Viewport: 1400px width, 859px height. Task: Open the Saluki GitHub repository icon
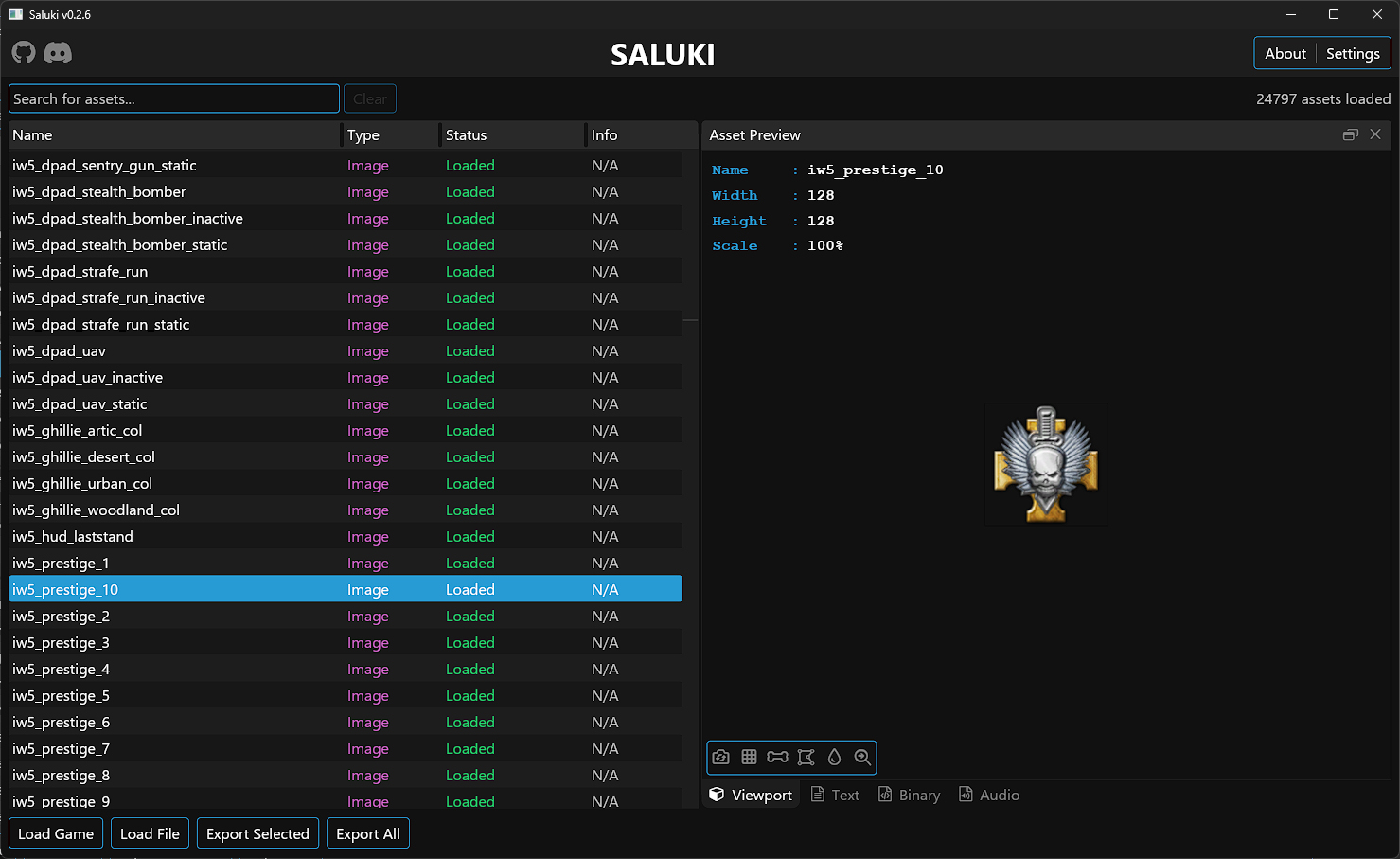pos(23,53)
